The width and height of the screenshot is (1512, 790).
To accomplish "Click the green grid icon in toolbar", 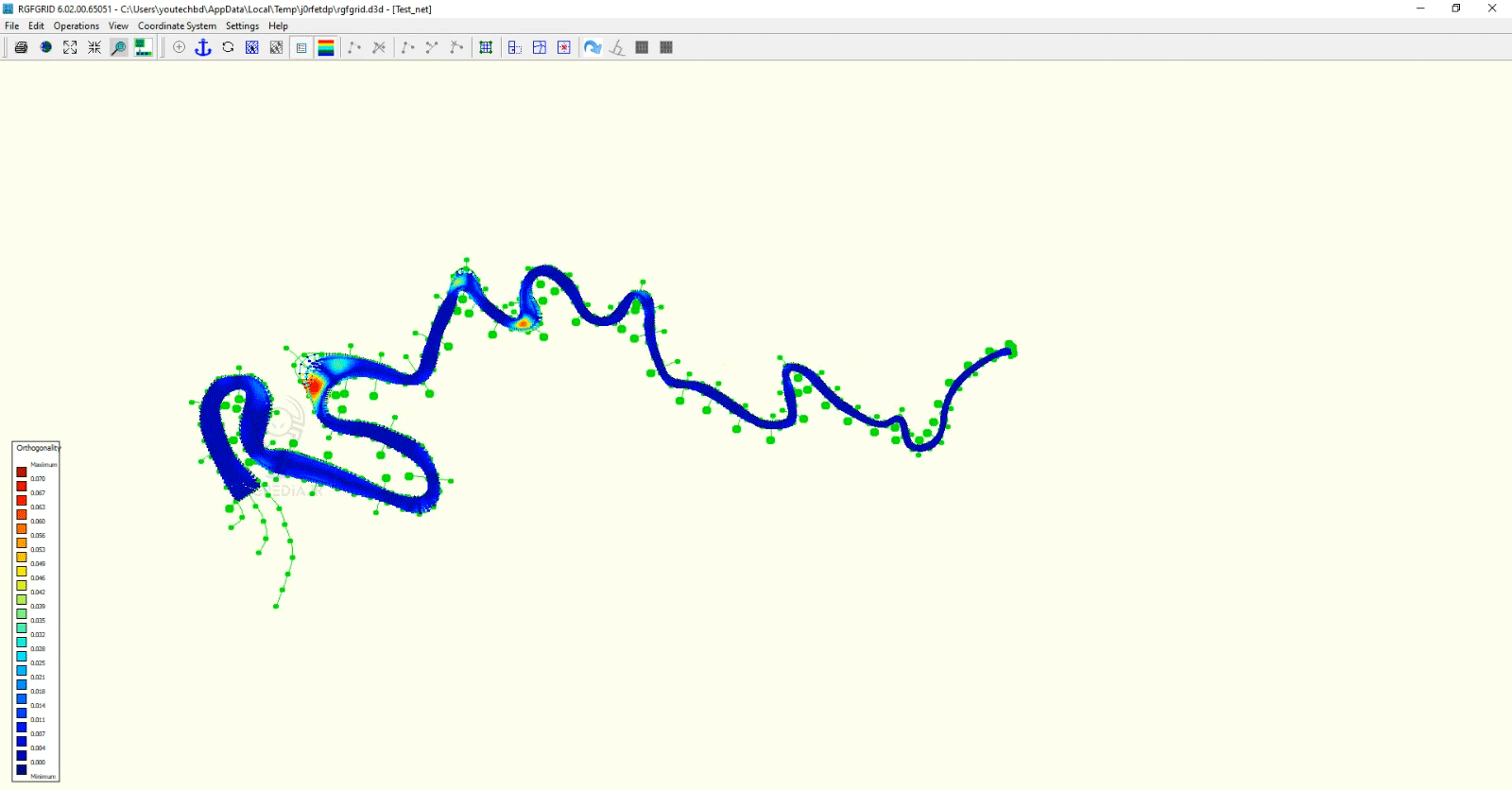I will 486,47.
